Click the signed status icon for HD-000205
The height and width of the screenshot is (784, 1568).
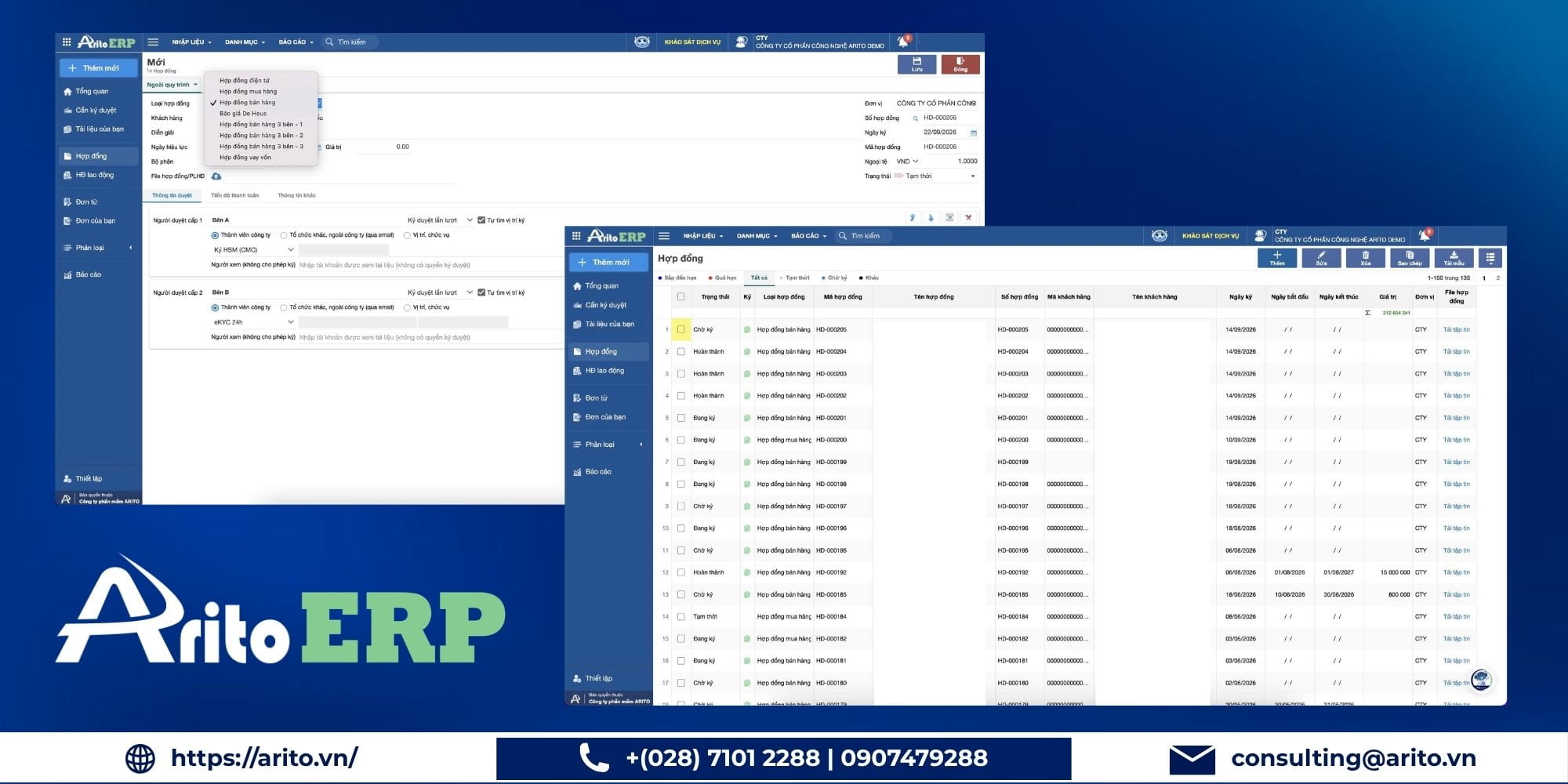point(747,330)
